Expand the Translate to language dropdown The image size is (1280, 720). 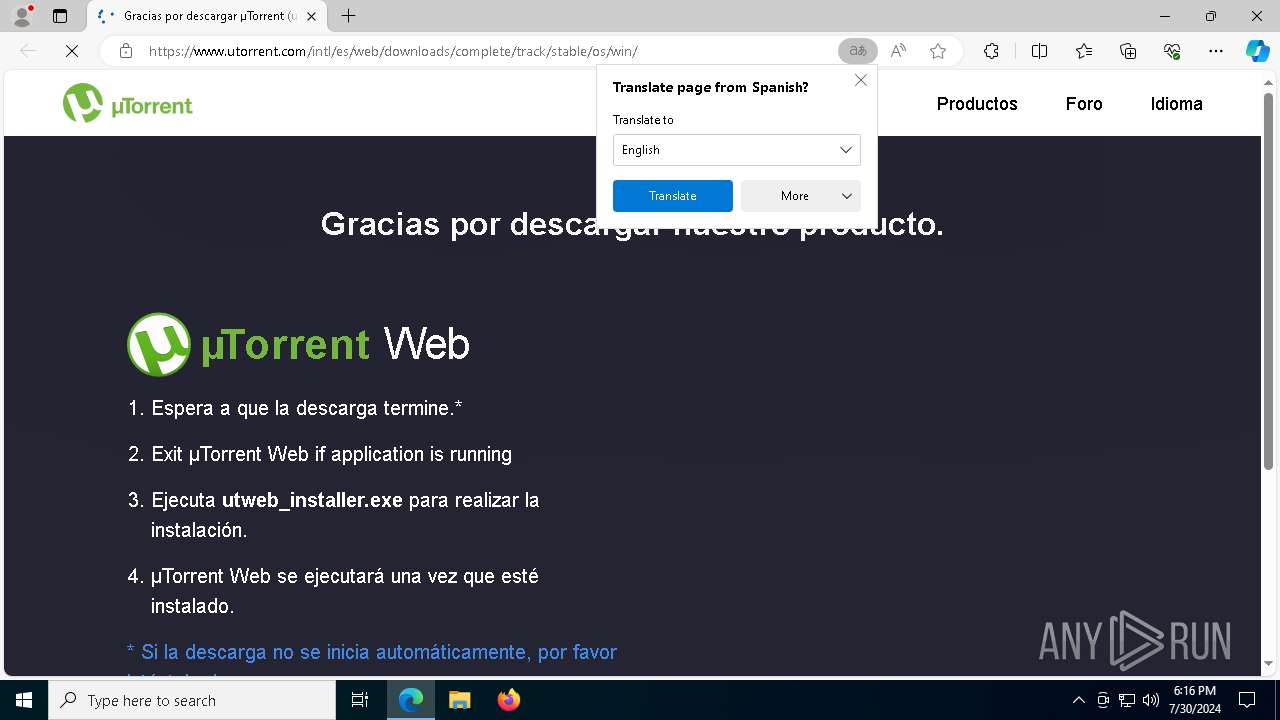[x=737, y=150]
